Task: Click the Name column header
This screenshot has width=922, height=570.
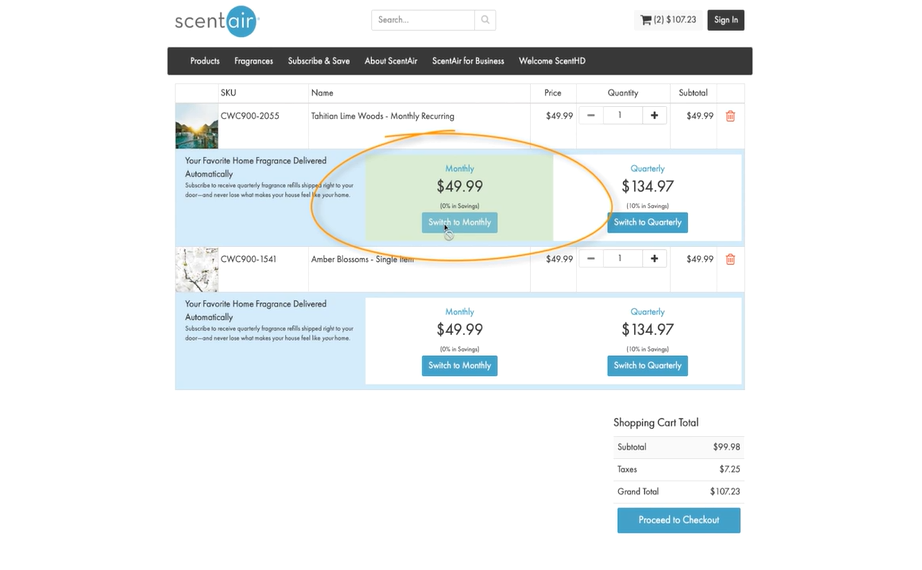Action: (322, 93)
